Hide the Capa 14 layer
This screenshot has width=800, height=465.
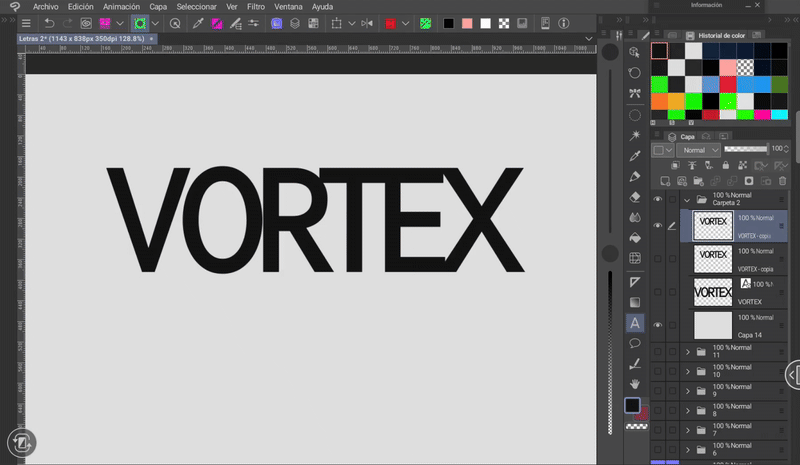[x=657, y=325]
